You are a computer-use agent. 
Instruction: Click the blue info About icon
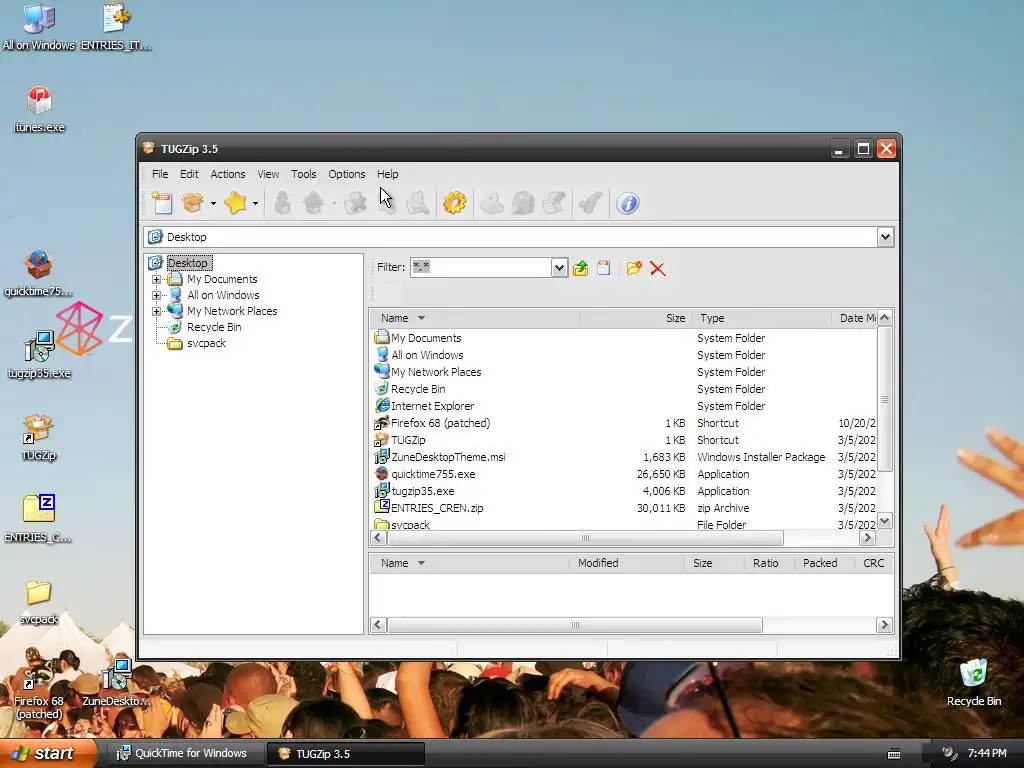pos(628,203)
